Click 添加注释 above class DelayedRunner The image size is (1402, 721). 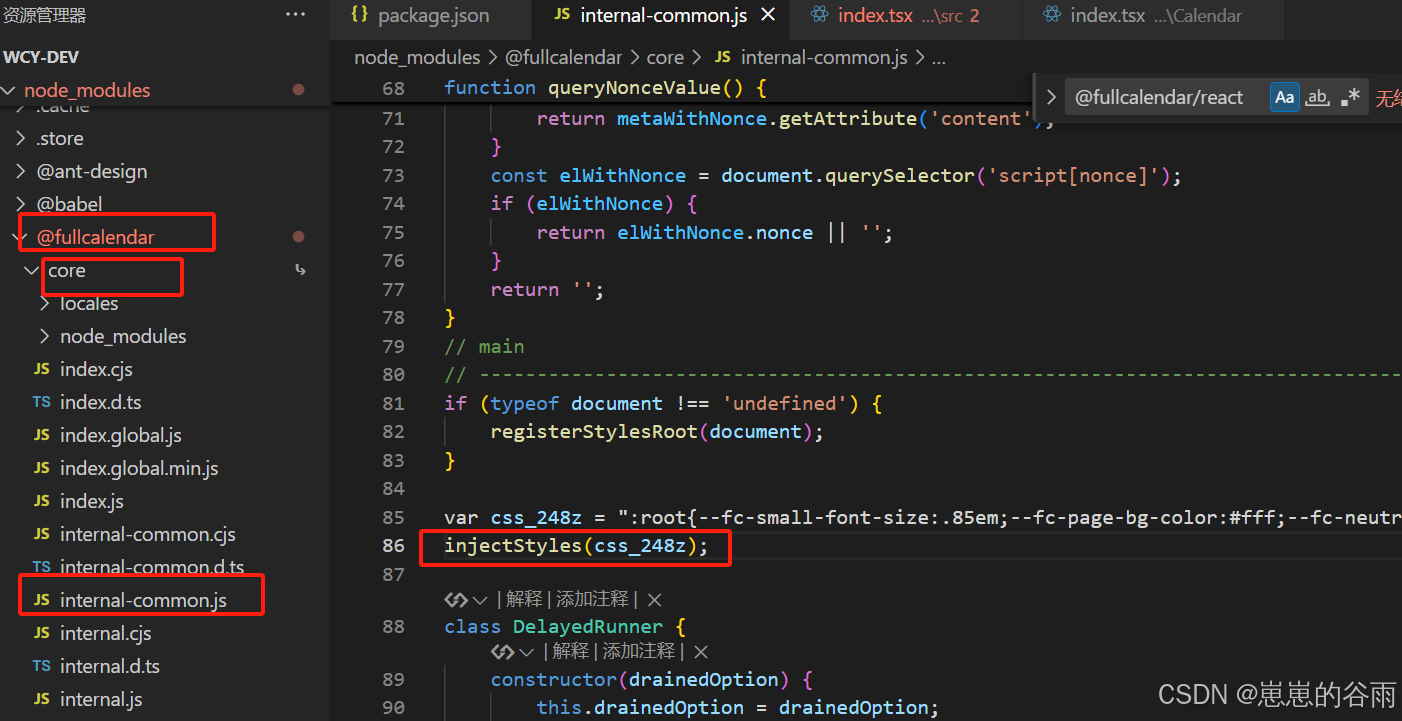[592, 599]
